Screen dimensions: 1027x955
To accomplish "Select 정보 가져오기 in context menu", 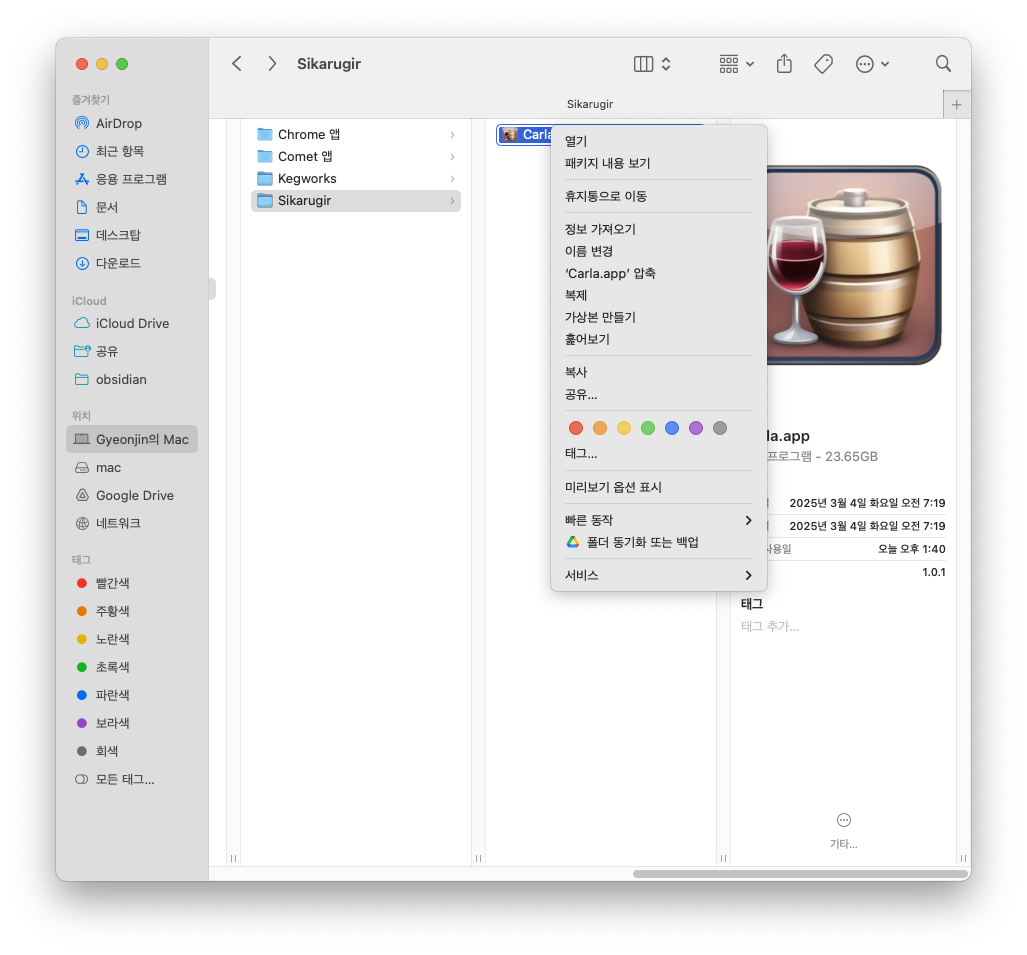I will tap(600, 229).
